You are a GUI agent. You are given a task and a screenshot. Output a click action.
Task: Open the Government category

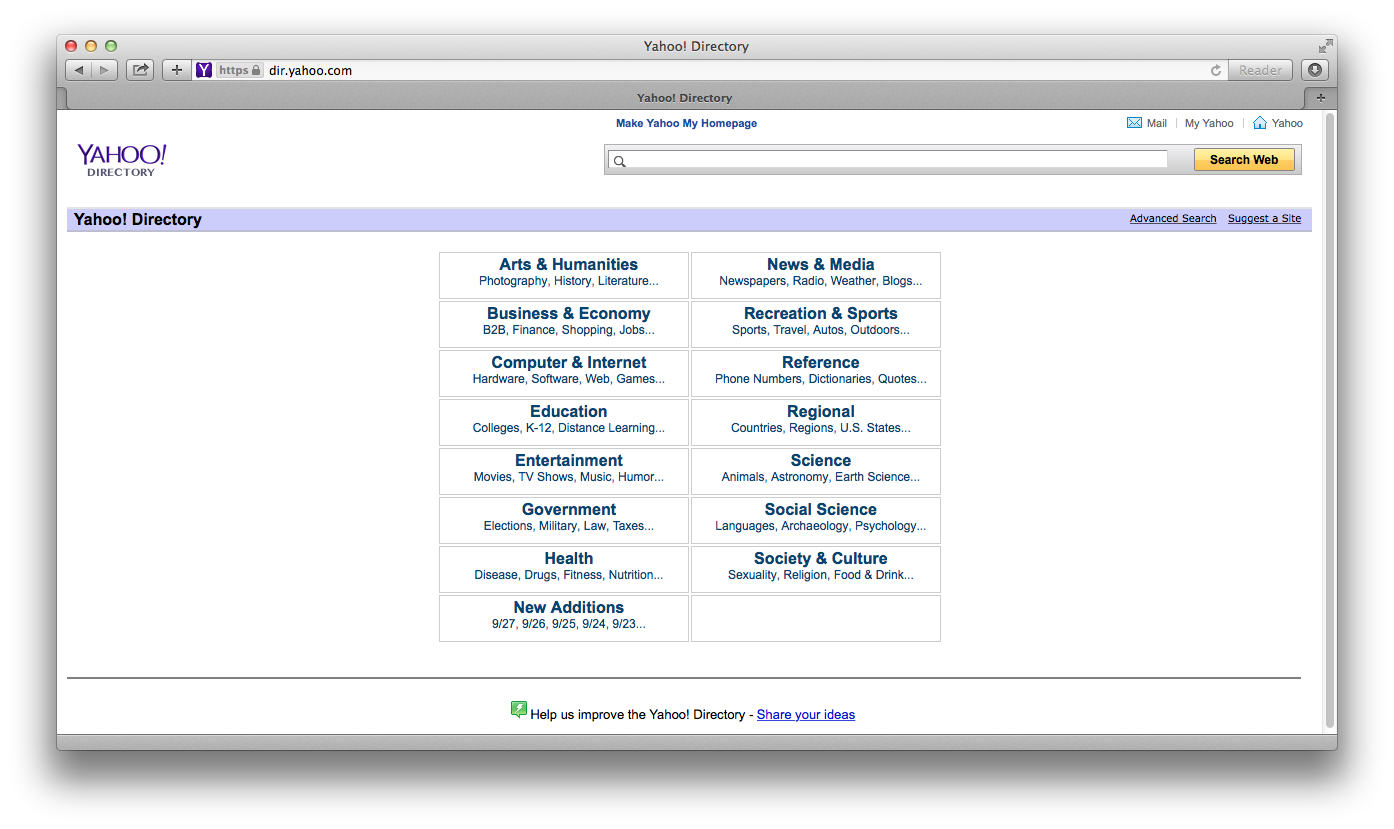(x=568, y=509)
